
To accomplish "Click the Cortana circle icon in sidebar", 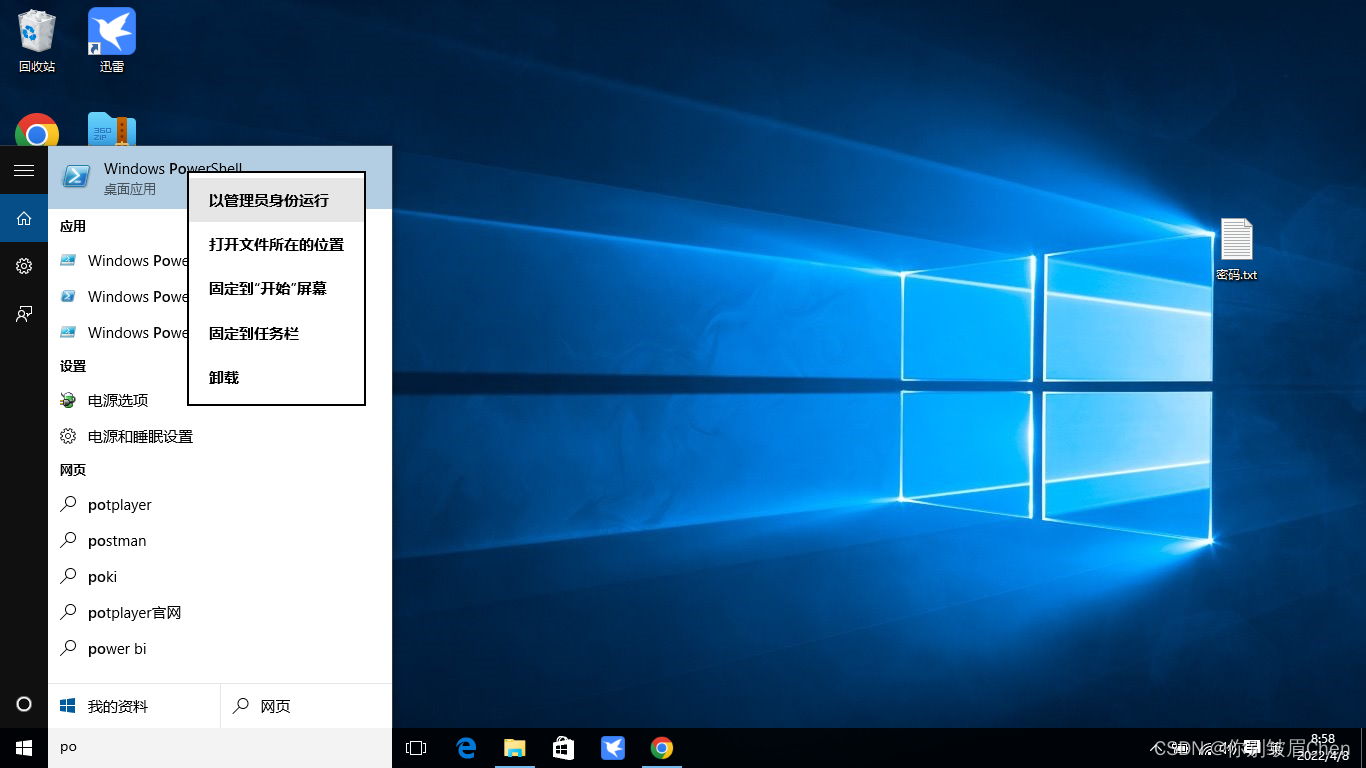I will (x=24, y=704).
